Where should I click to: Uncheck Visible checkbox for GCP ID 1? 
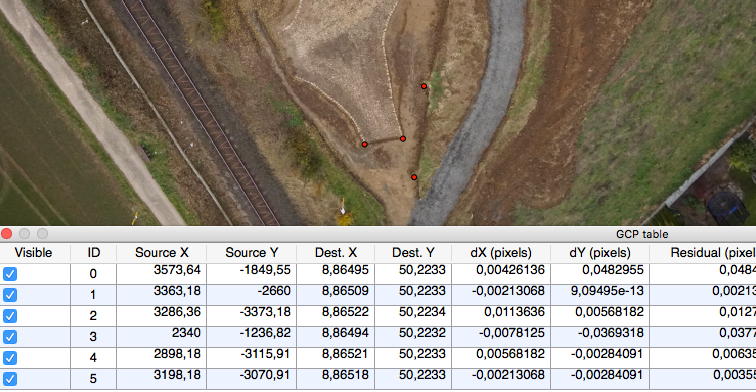coord(10,295)
